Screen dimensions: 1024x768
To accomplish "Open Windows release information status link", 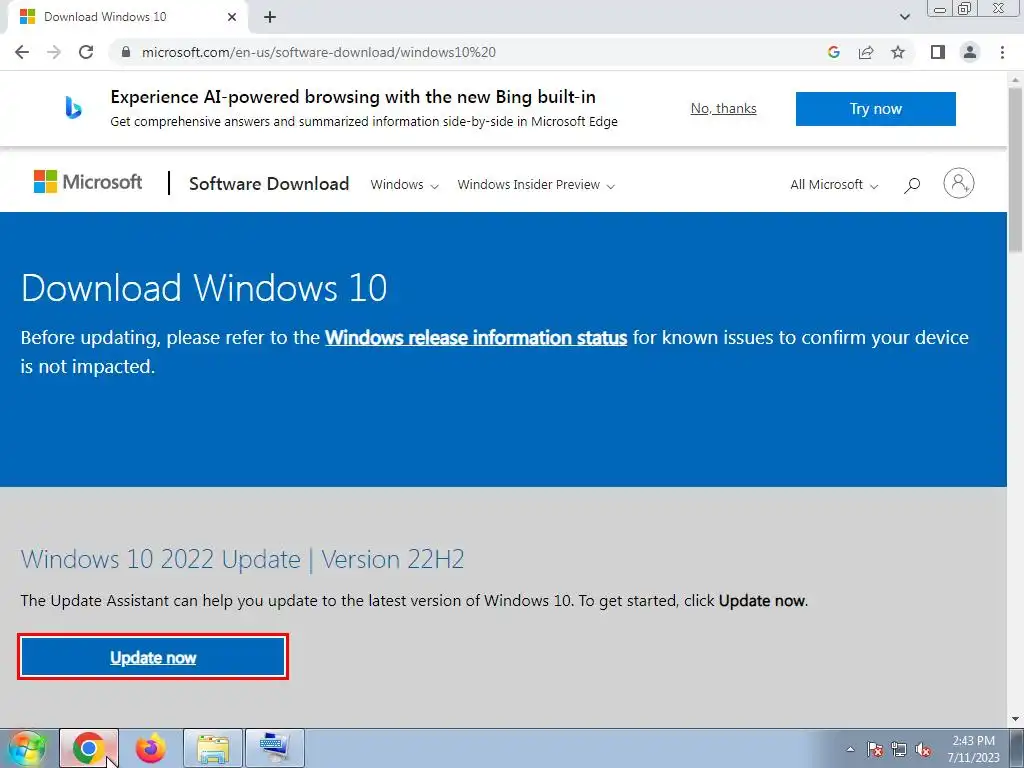I will pos(476,338).
